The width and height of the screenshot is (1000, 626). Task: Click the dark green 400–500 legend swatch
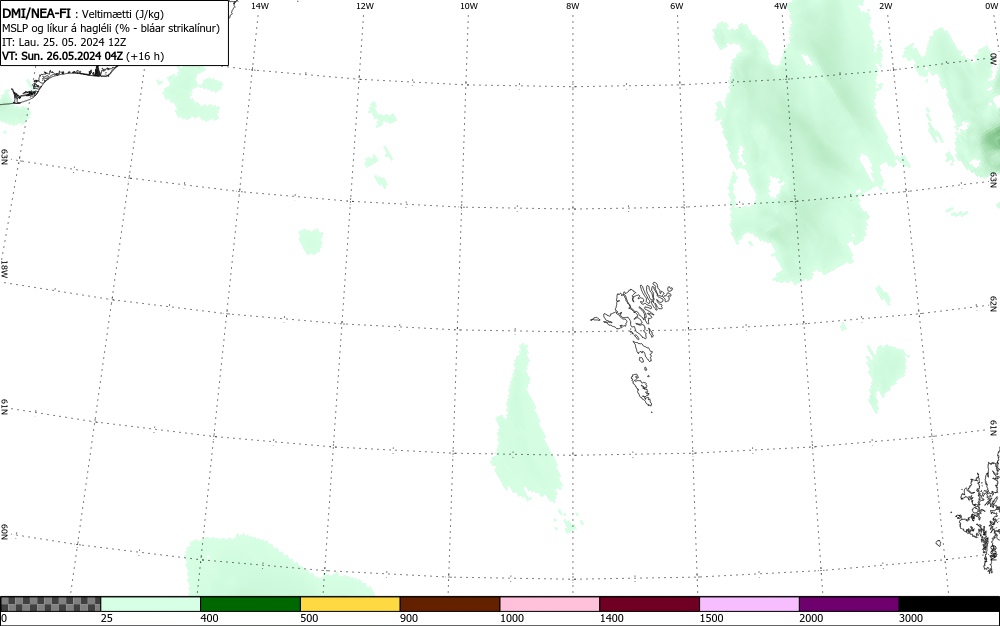coord(250,604)
